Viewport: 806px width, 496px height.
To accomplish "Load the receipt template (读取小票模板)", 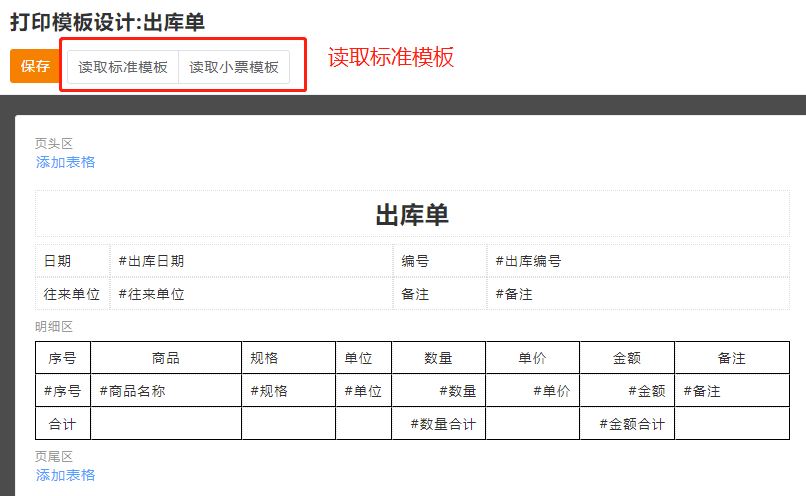I will point(234,68).
